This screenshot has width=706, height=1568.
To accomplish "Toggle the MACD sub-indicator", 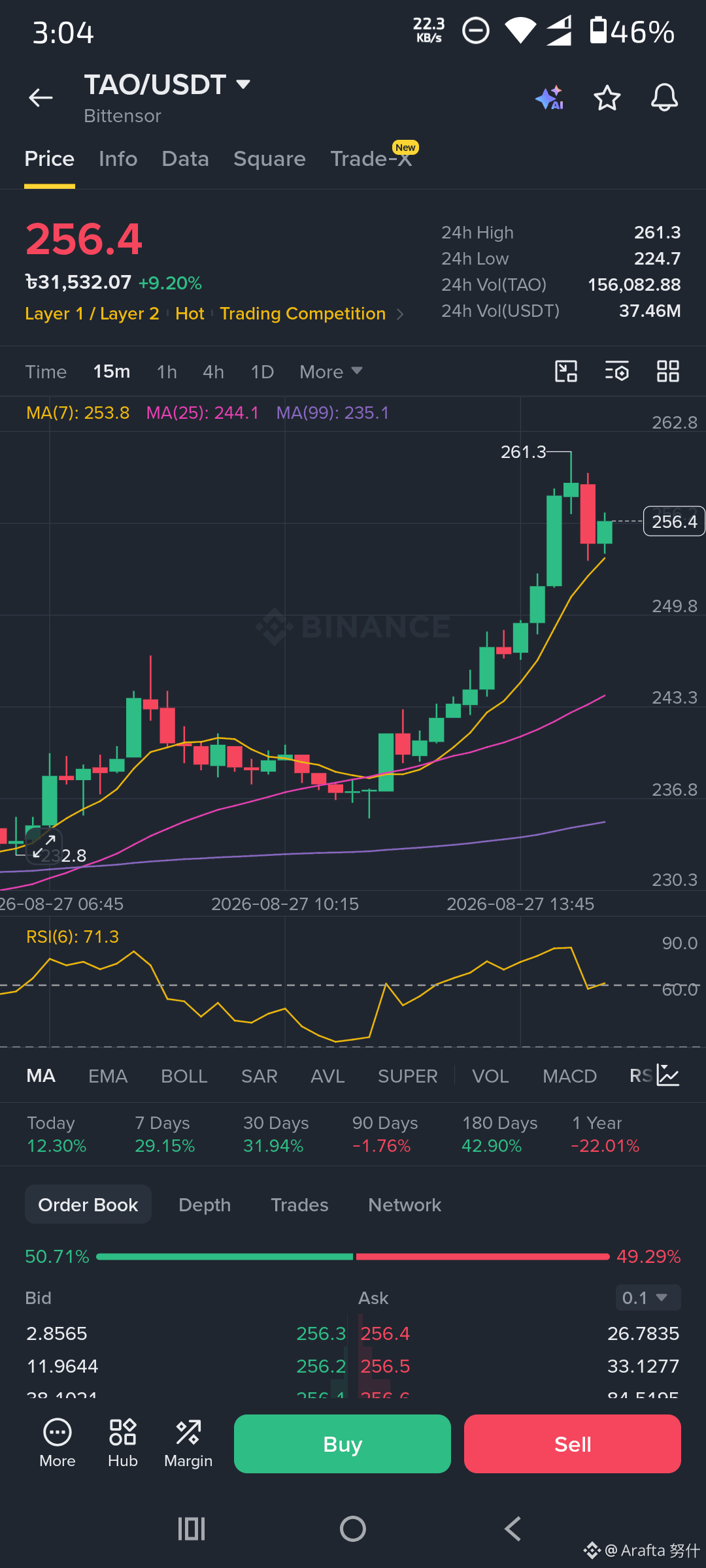I will coord(569,1076).
